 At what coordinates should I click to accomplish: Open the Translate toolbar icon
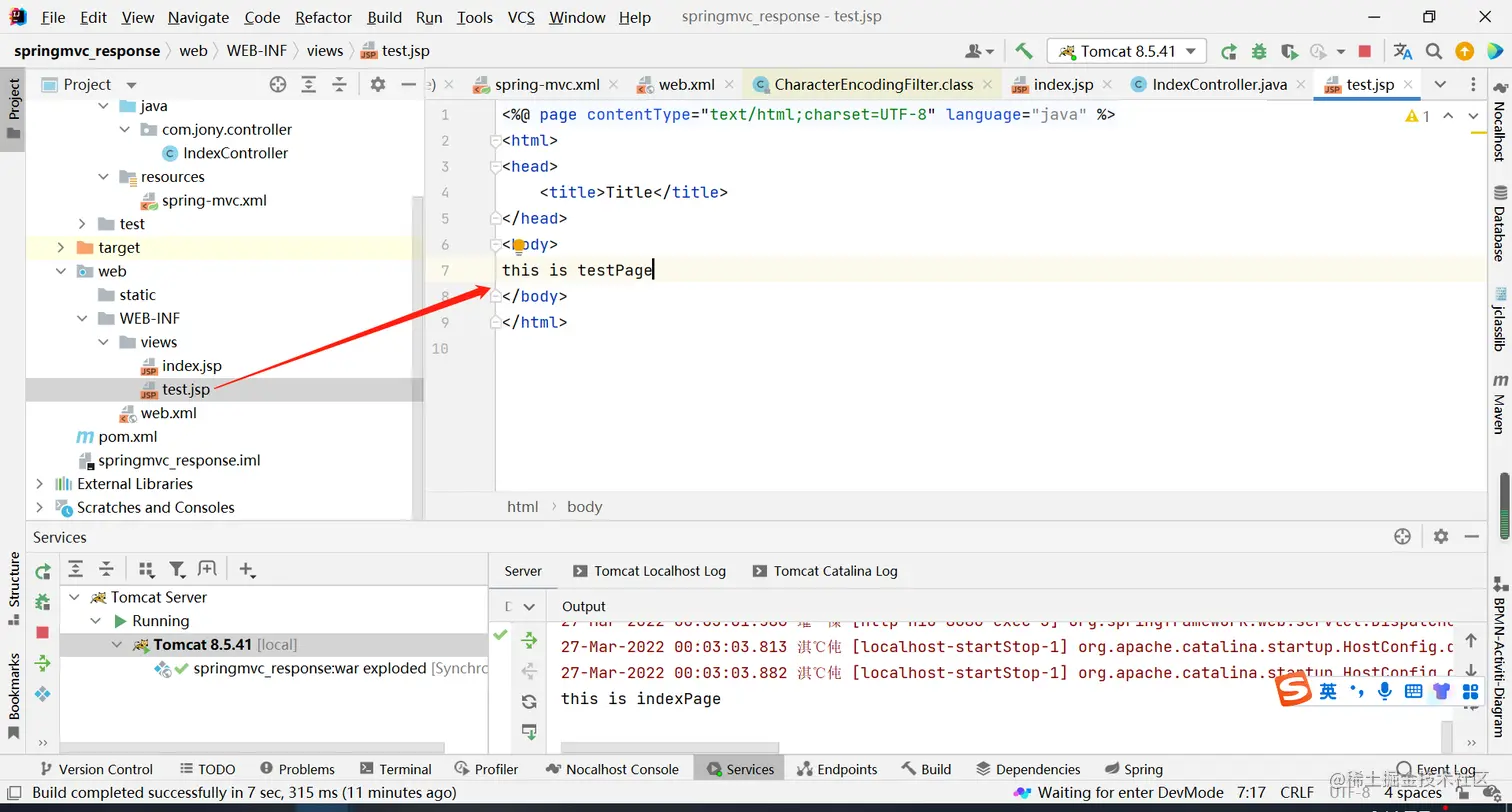point(1403,51)
